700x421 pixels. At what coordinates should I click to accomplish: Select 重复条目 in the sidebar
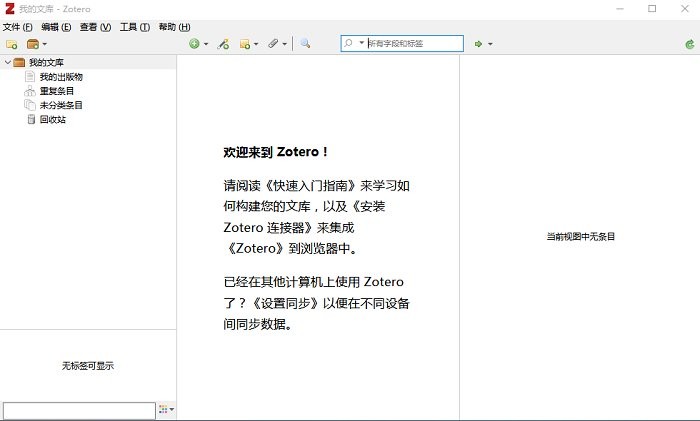(x=57, y=91)
